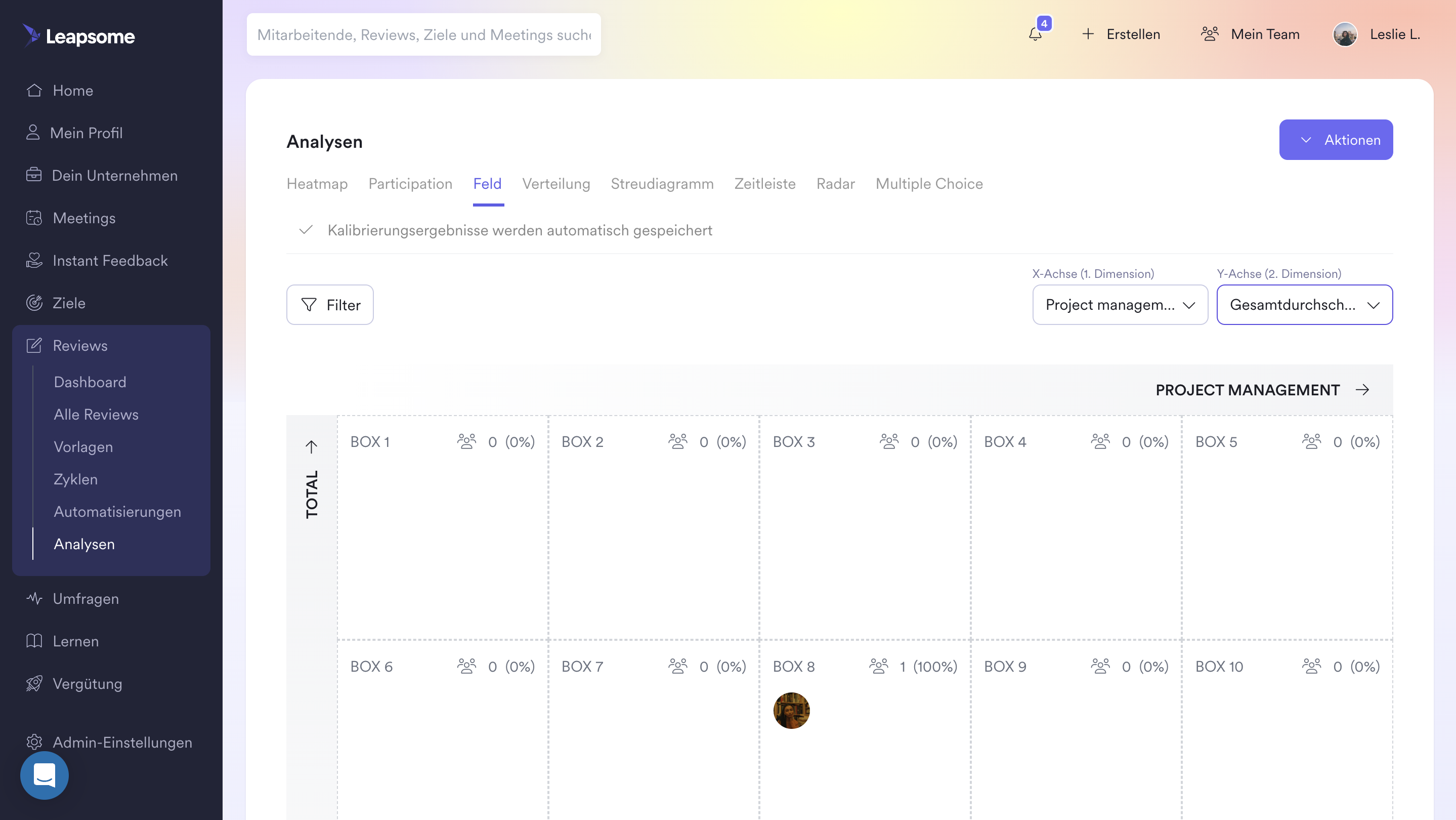This screenshot has height=820, width=1456.
Task: Click the Home house icon
Action: click(x=34, y=91)
